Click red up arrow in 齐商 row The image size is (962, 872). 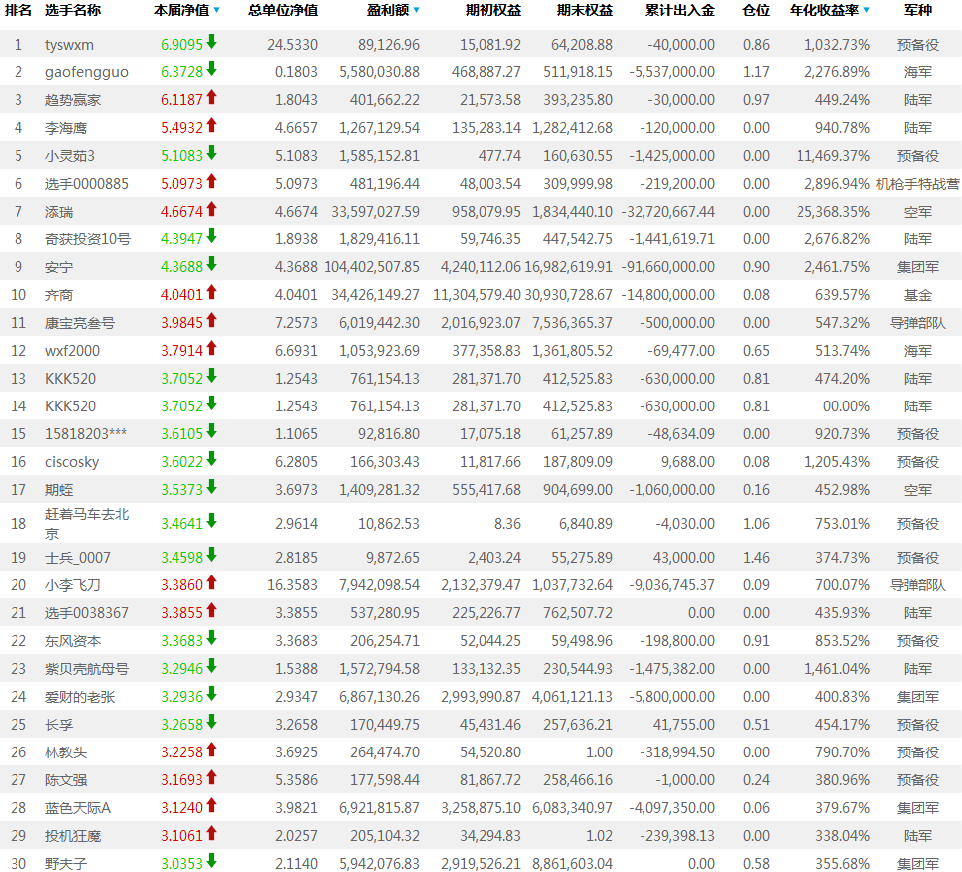(x=212, y=292)
